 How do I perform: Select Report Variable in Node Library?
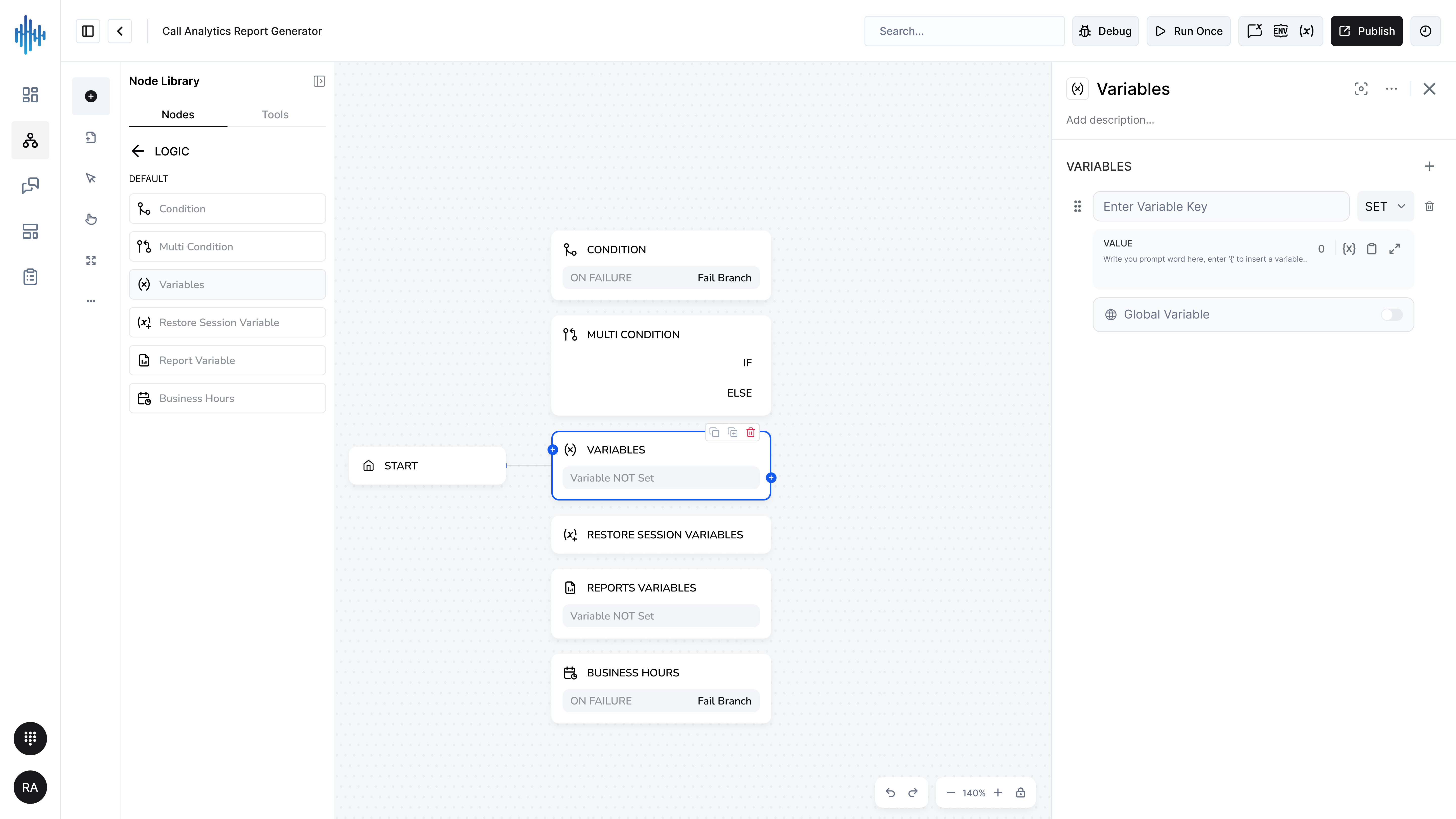(x=227, y=360)
